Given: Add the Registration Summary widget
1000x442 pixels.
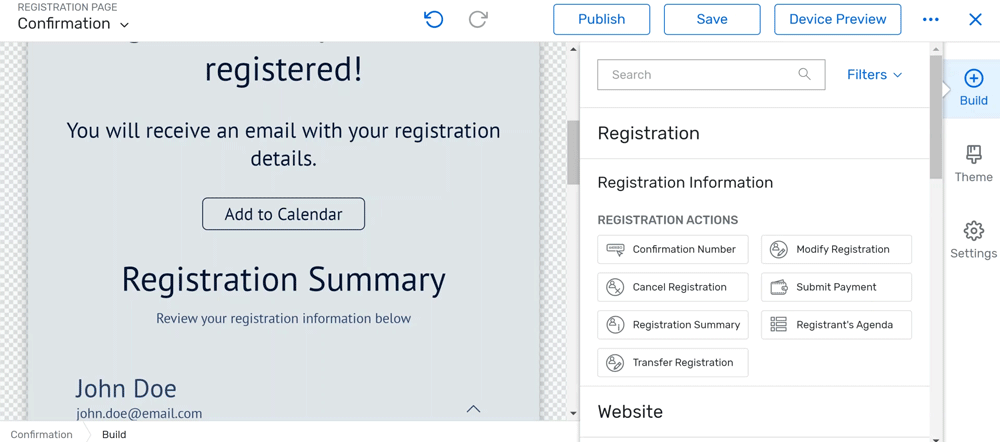Looking at the screenshot, I should pyautogui.click(x=672, y=325).
